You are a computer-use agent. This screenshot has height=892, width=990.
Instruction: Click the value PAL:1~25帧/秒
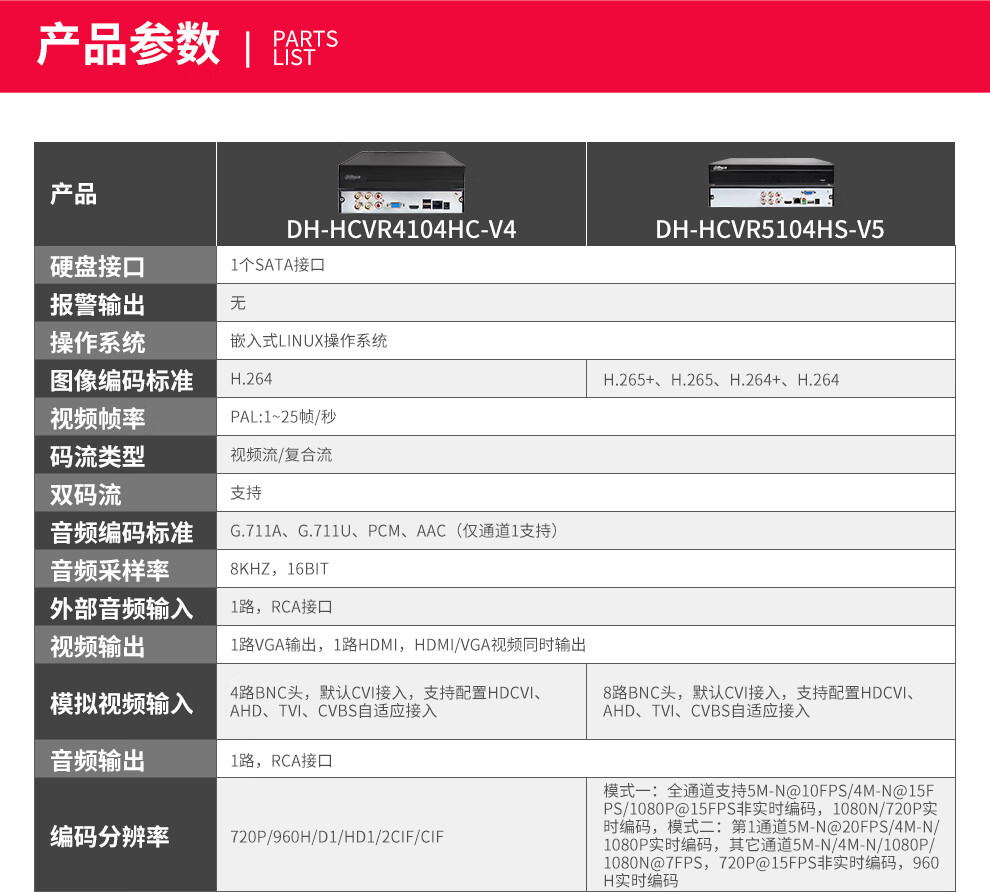coord(283,417)
